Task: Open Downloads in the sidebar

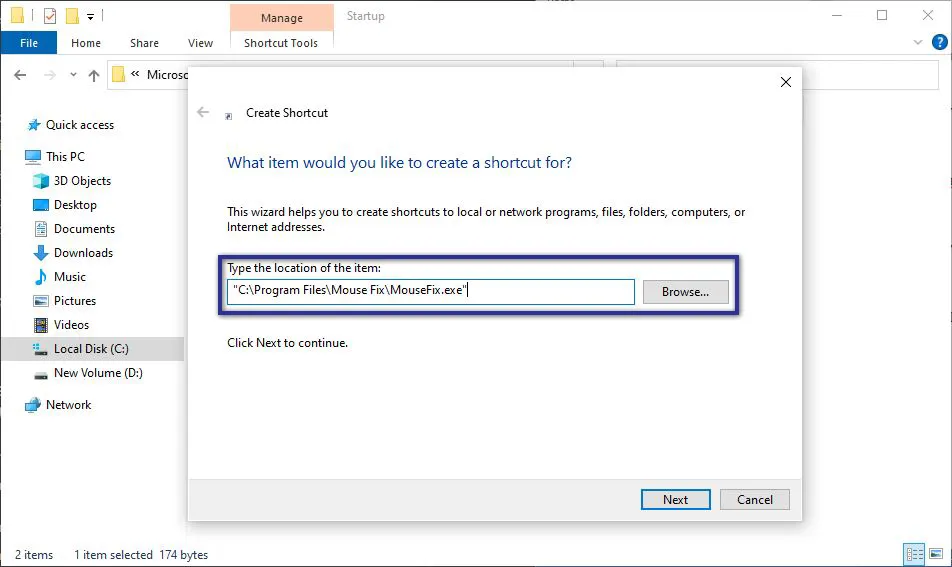Action: pyautogui.click(x=83, y=253)
